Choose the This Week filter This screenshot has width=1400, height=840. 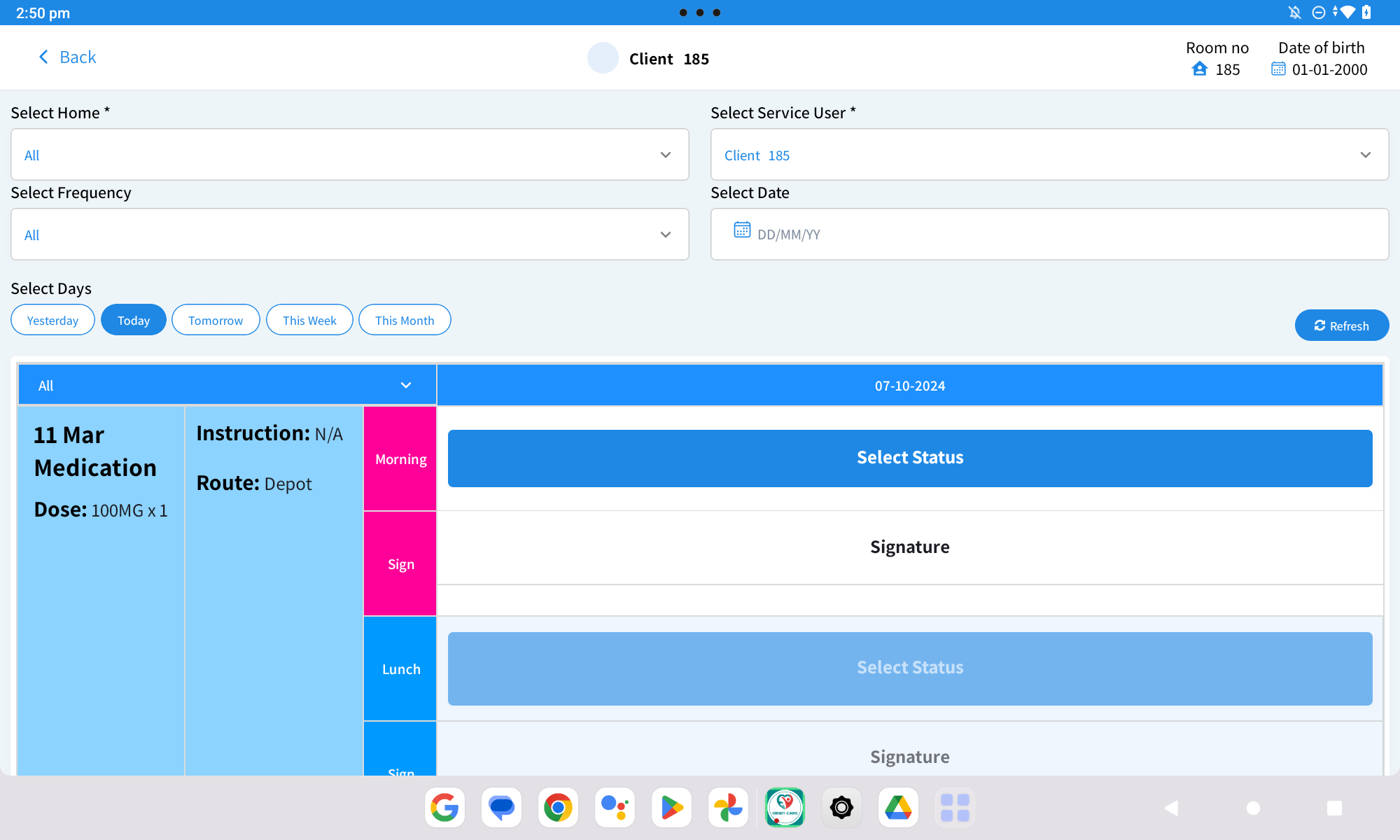[x=309, y=321]
